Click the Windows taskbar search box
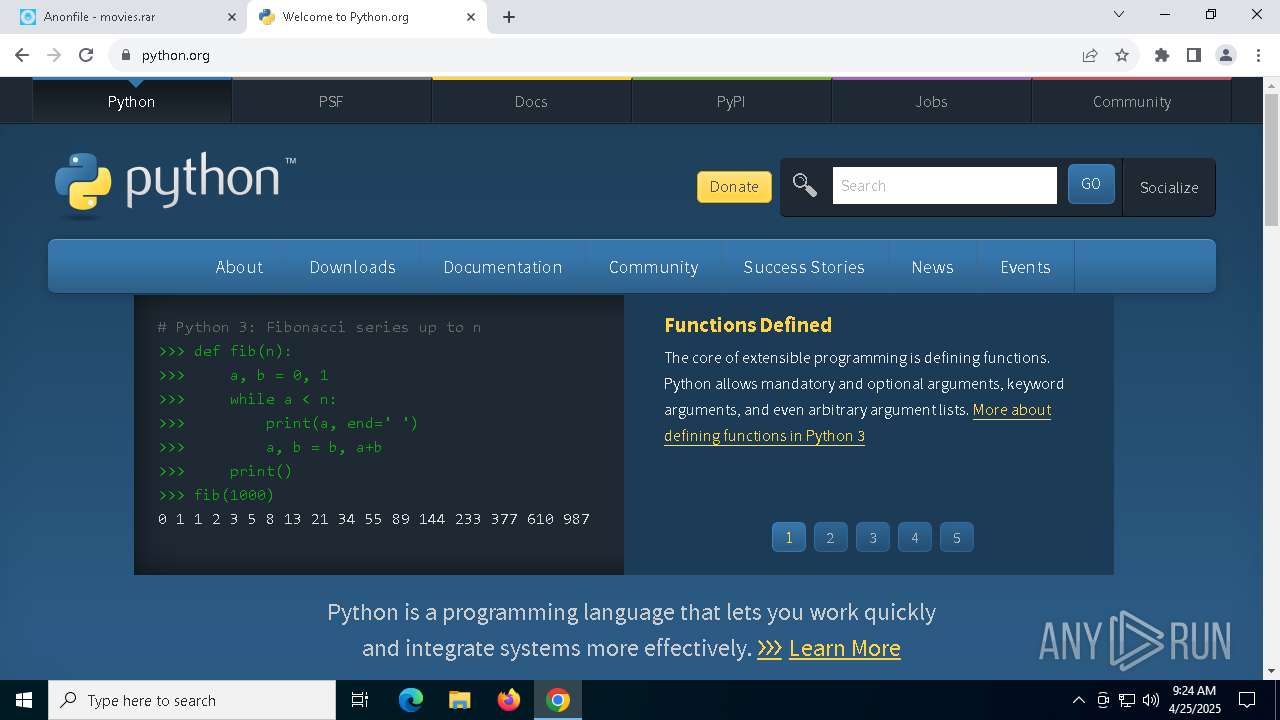Screen dimensions: 1280x720 [x=192, y=700]
